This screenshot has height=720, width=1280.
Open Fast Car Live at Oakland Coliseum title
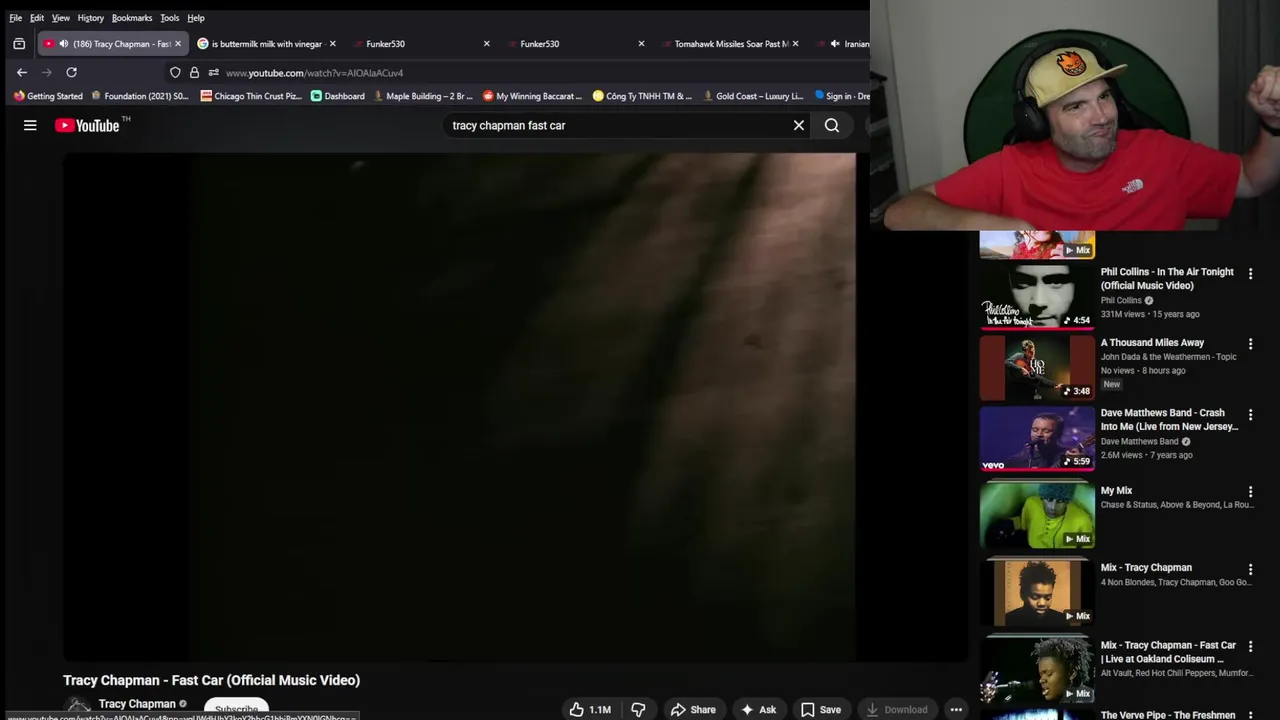pyautogui.click(x=1168, y=652)
